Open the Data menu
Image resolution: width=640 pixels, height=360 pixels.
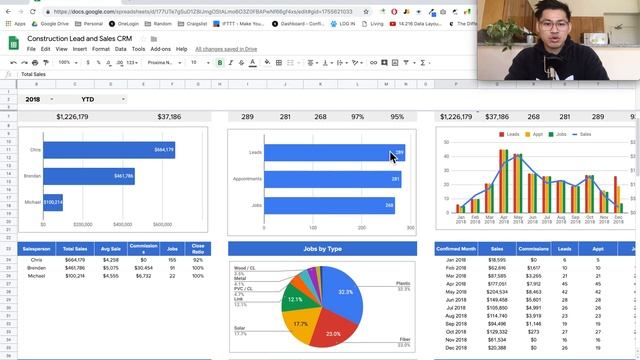pyautogui.click(x=120, y=49)
